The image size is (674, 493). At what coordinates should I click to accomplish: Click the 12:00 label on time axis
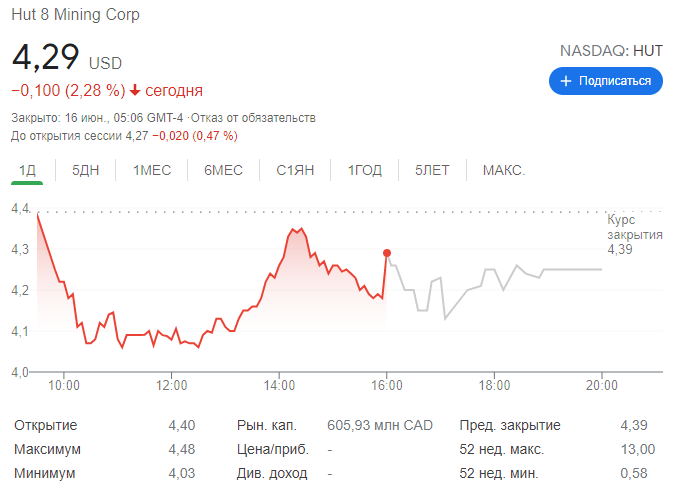171,384
